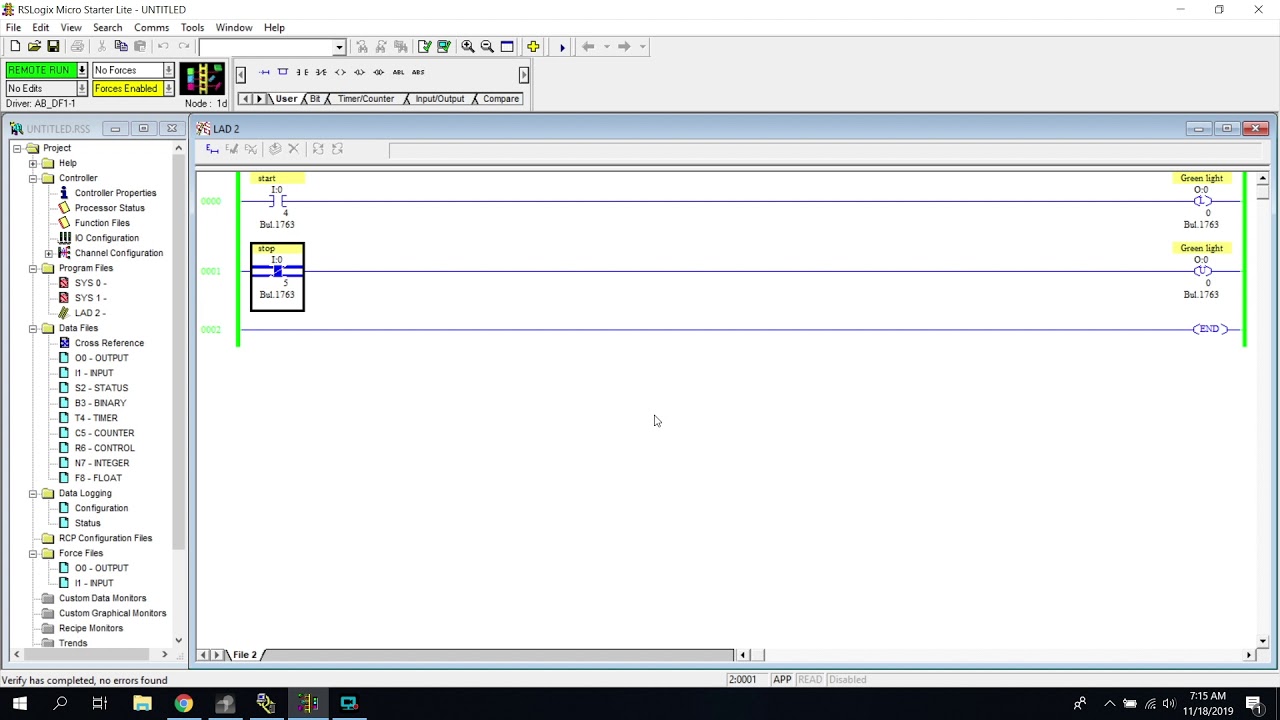1280x720 pixels.
Task: Open the Forces Enabled dropdown
Action: [169, 89]
